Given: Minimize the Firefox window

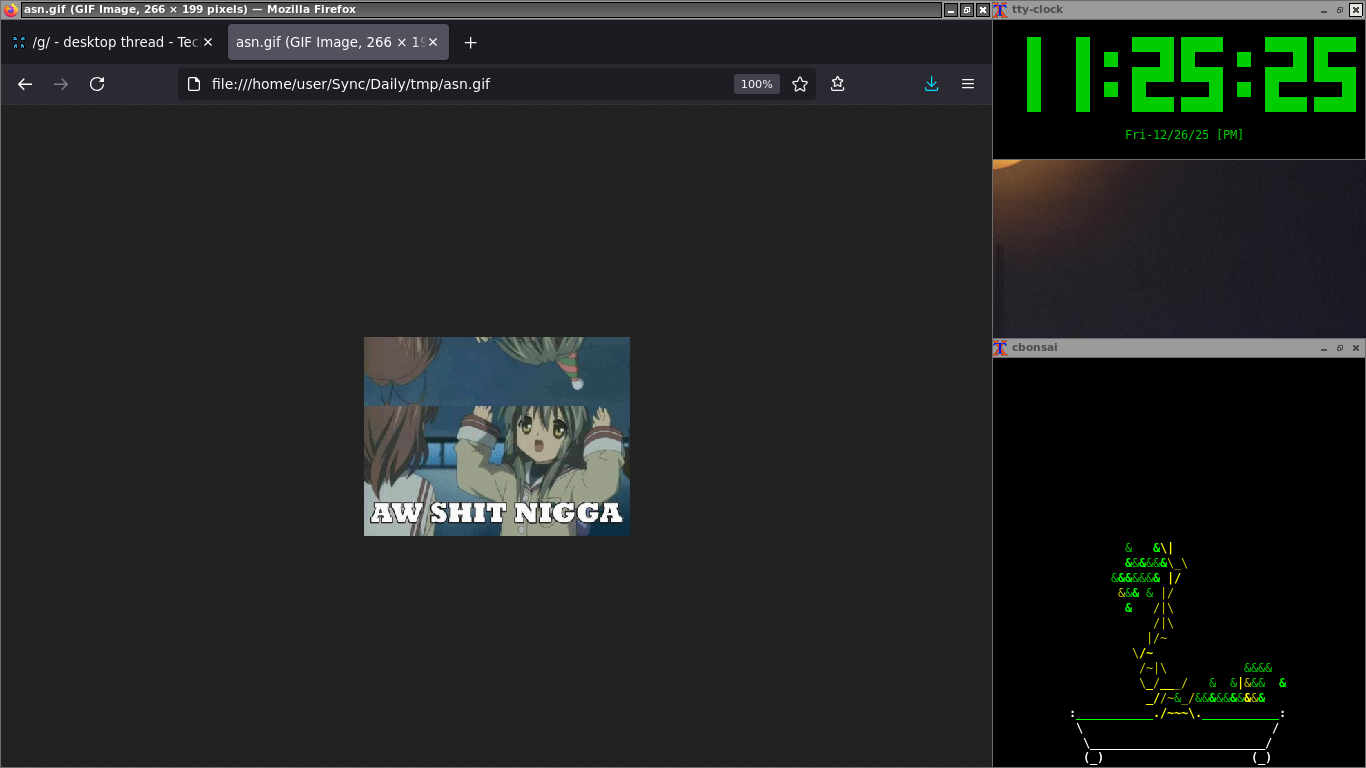Looking at the screenshot, I should 951,10.
